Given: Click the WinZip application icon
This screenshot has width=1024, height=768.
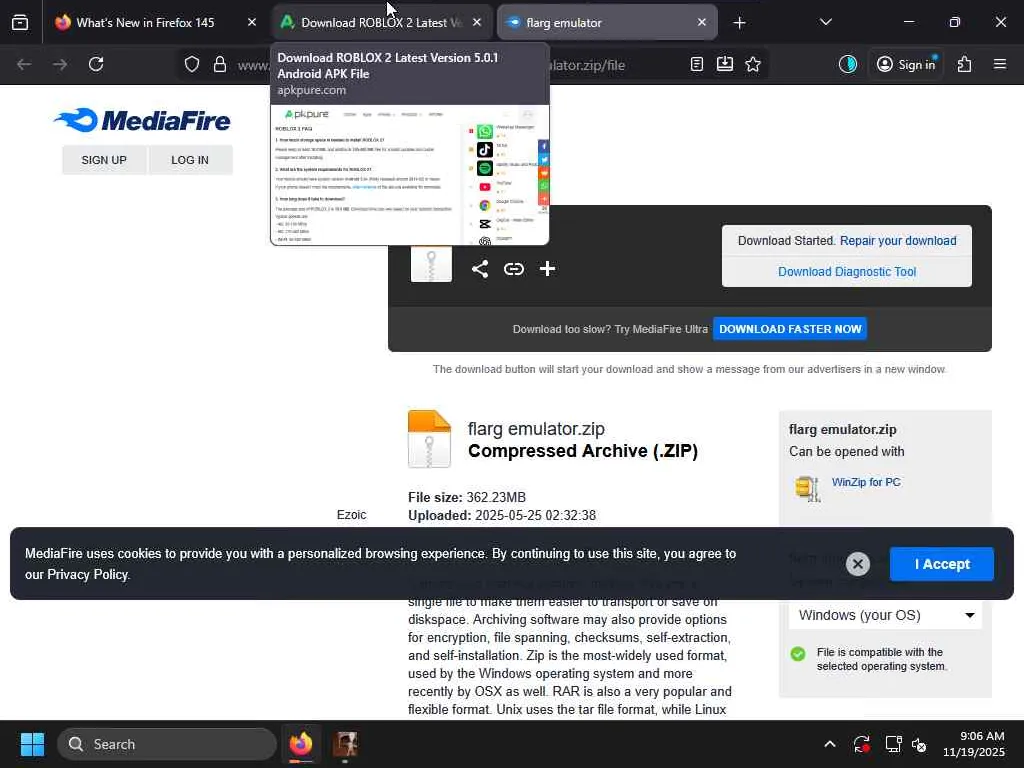Looking at the screenshot, I should point(807,488).
